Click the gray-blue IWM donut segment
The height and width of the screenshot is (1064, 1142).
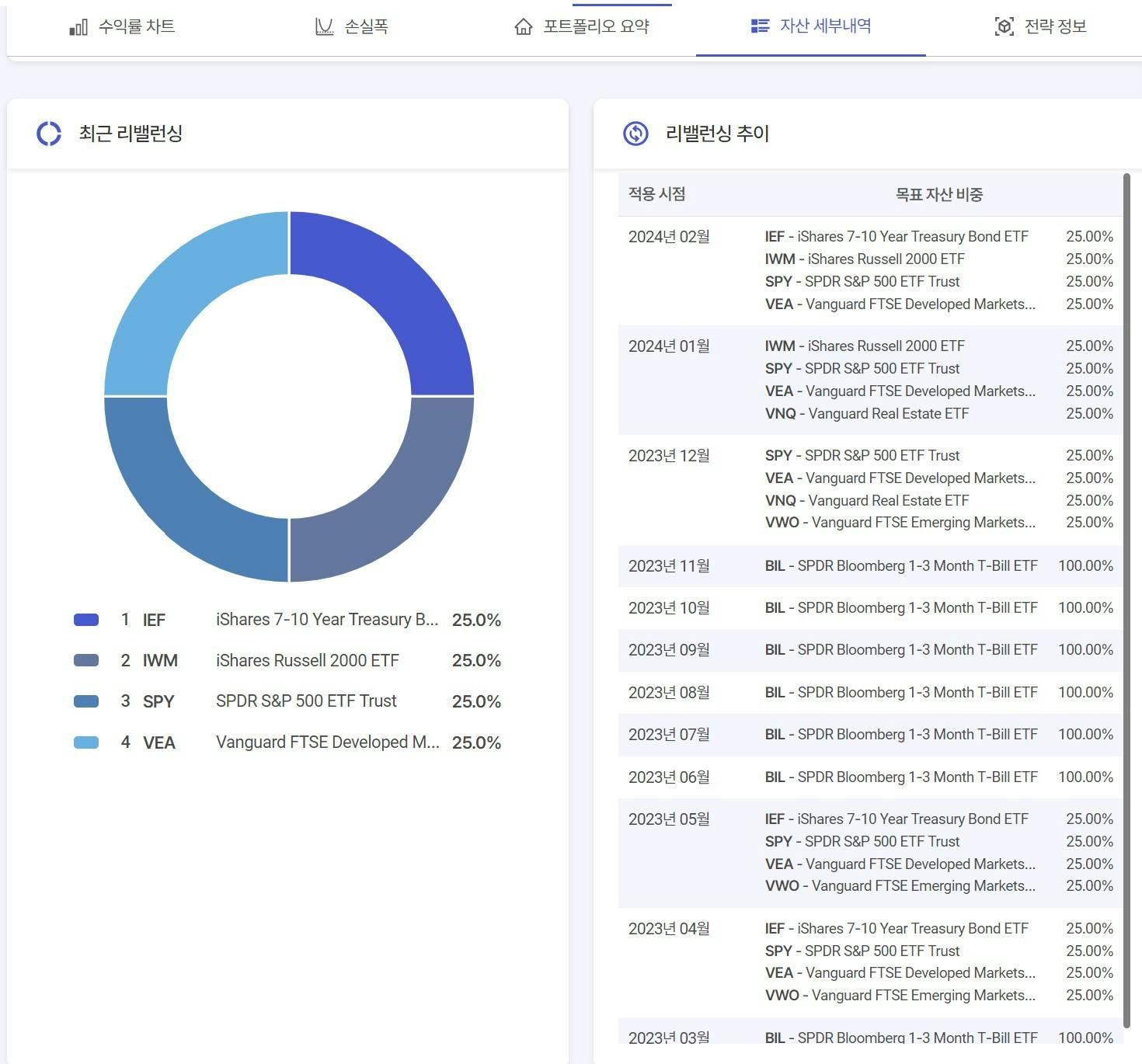tap(396, 503)
